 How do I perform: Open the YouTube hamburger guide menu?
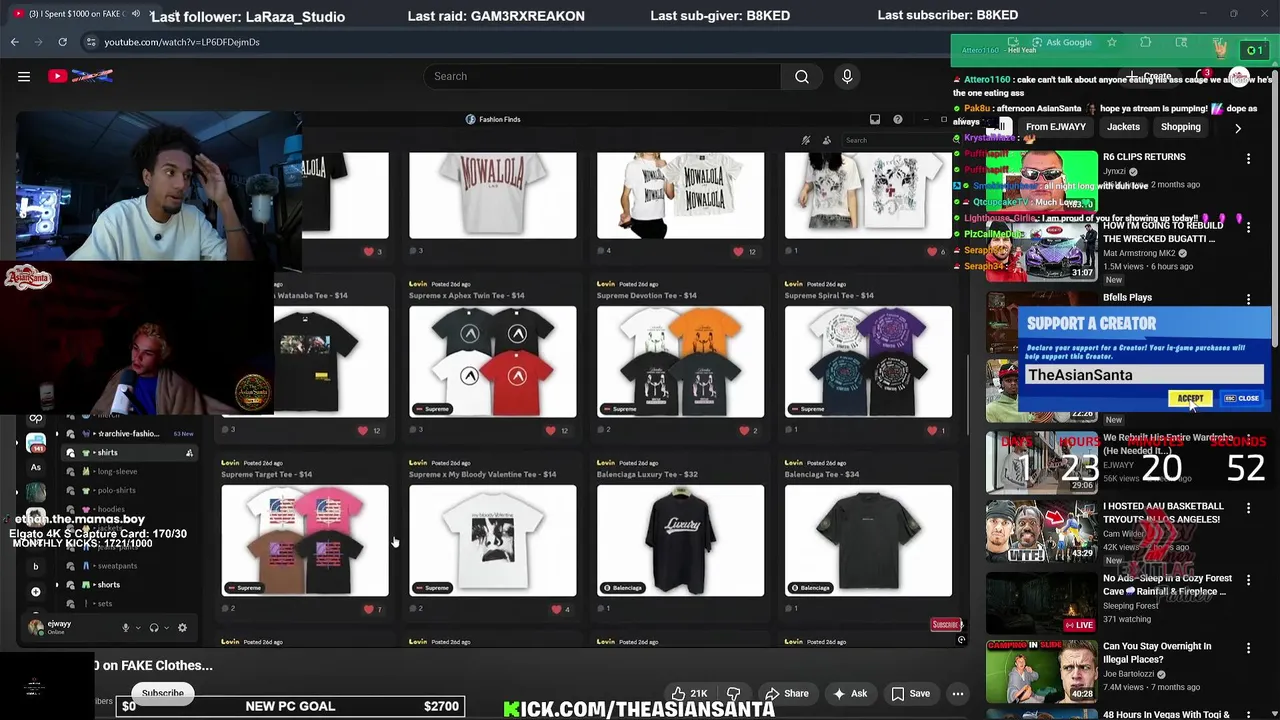24,76
